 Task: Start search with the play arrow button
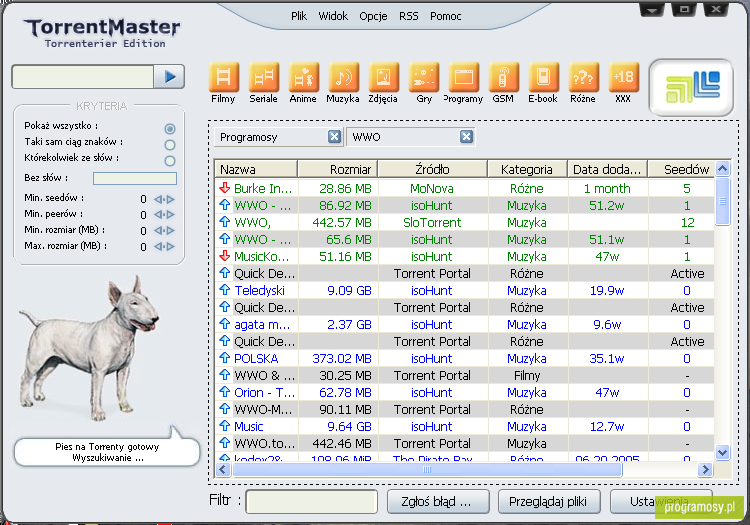[x=169, y=77]
